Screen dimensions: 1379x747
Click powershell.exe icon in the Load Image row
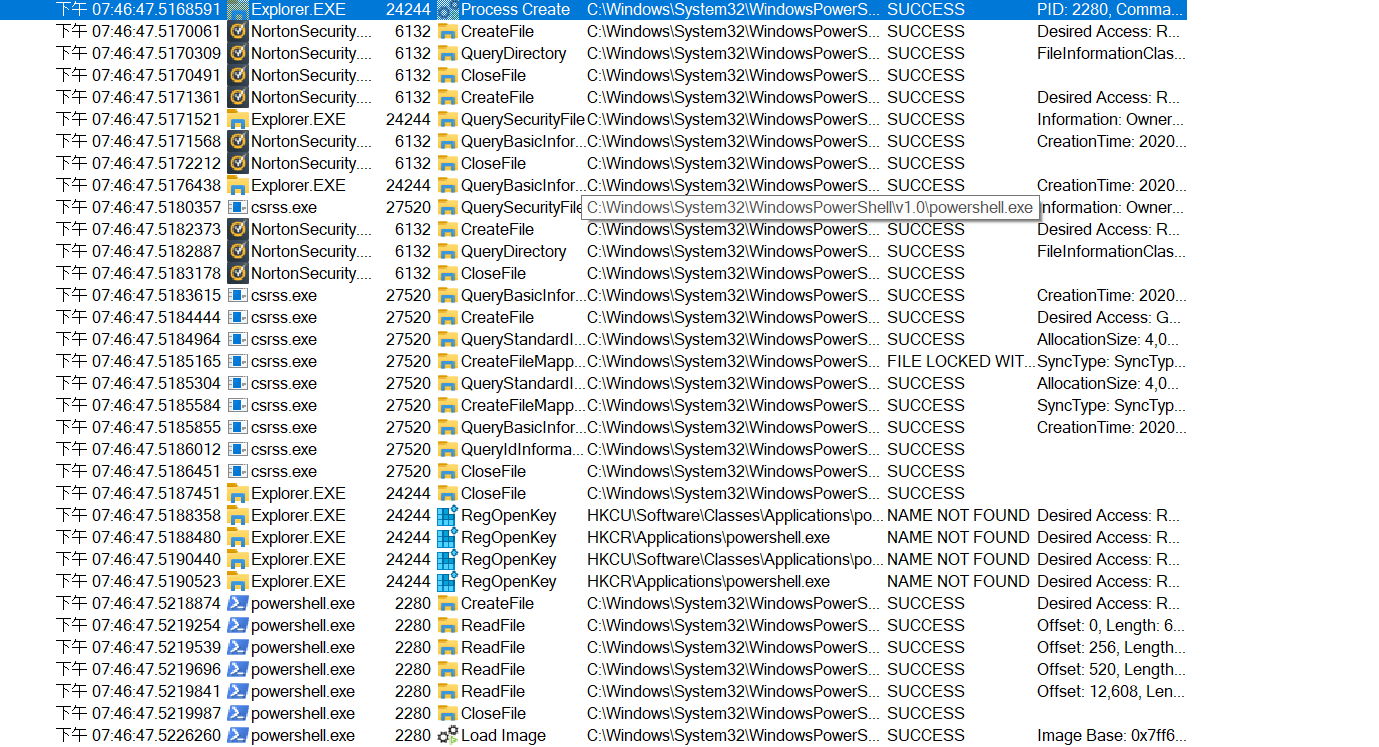point(238,736)
